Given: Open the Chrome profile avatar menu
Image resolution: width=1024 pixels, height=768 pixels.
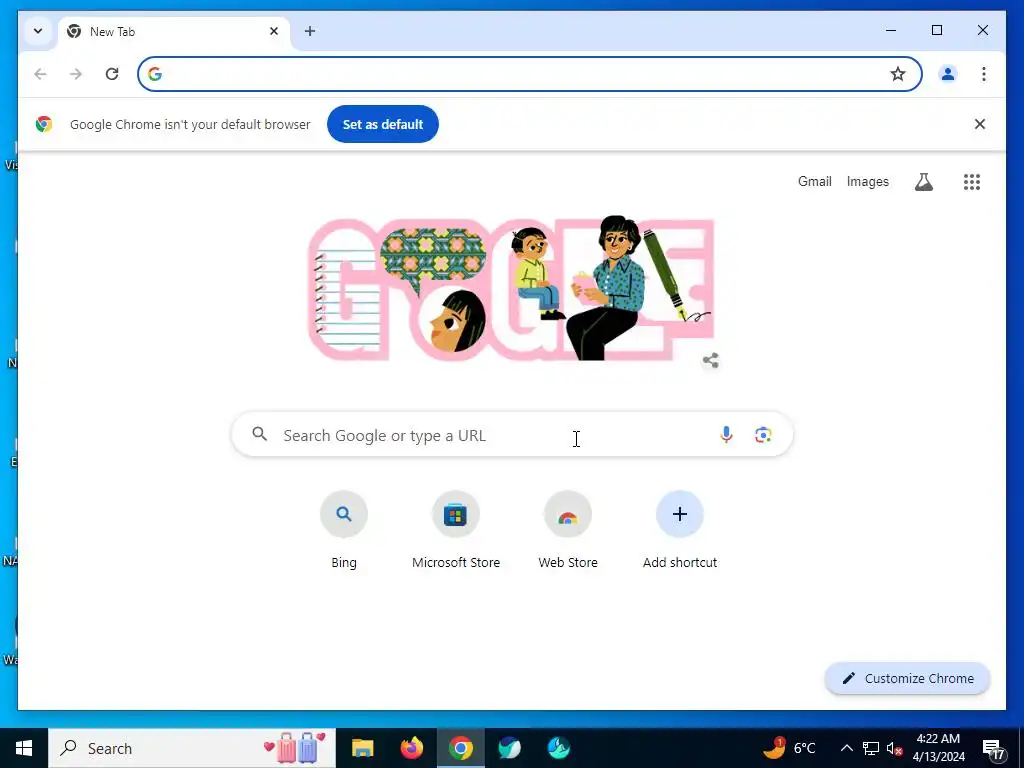Looking at the screenshot, I should click(948, 74).
